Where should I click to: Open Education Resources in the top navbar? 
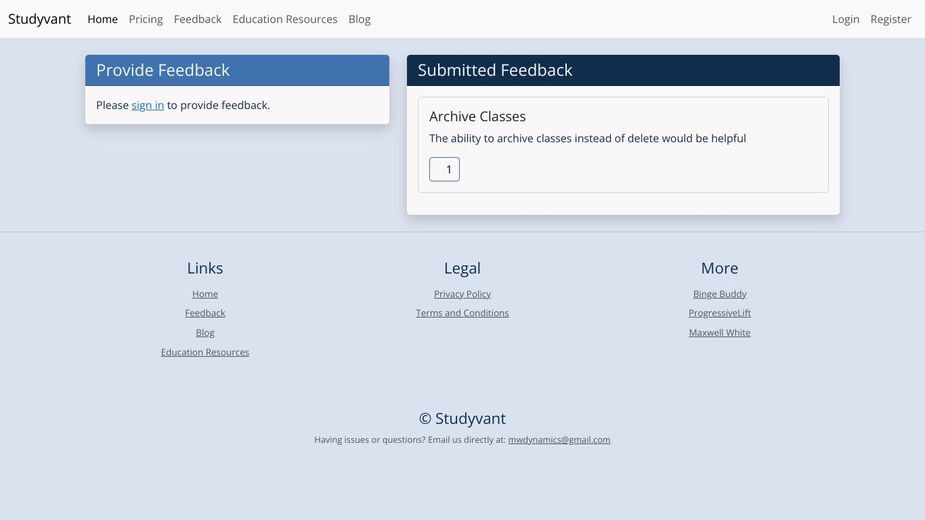(x=285, y=19)
